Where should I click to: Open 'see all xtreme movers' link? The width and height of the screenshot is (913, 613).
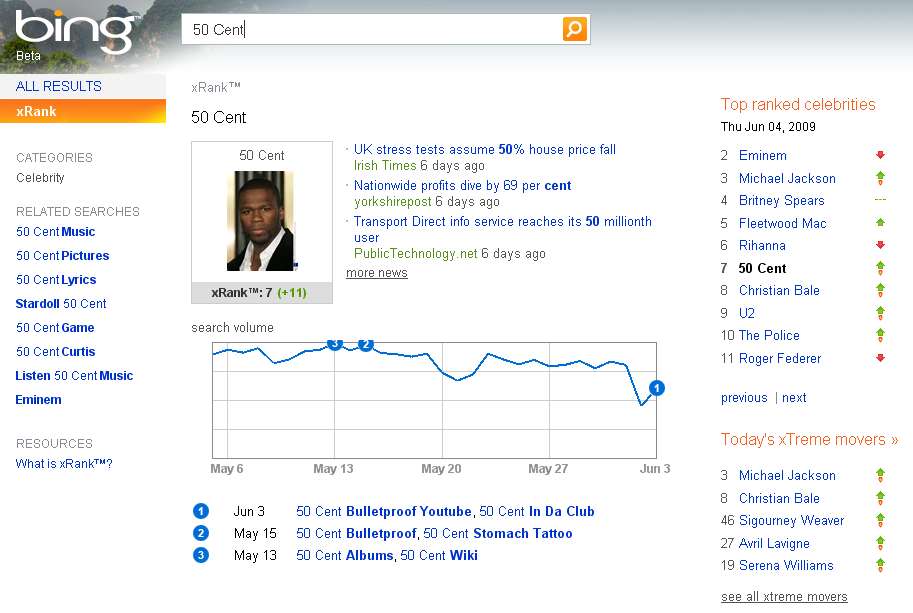coord(784,597)
